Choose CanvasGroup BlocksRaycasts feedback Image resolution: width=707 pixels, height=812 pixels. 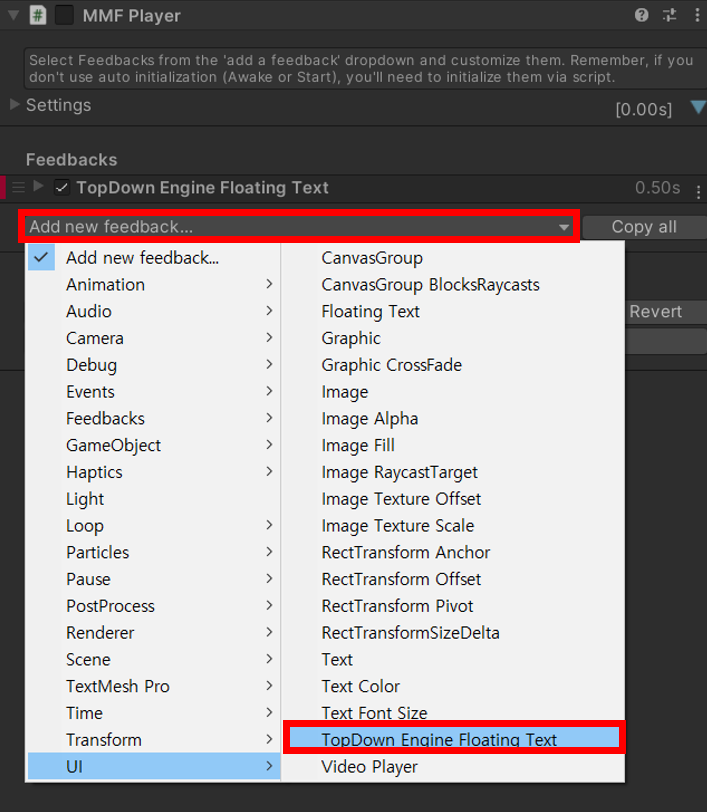(x=453, y=284)
